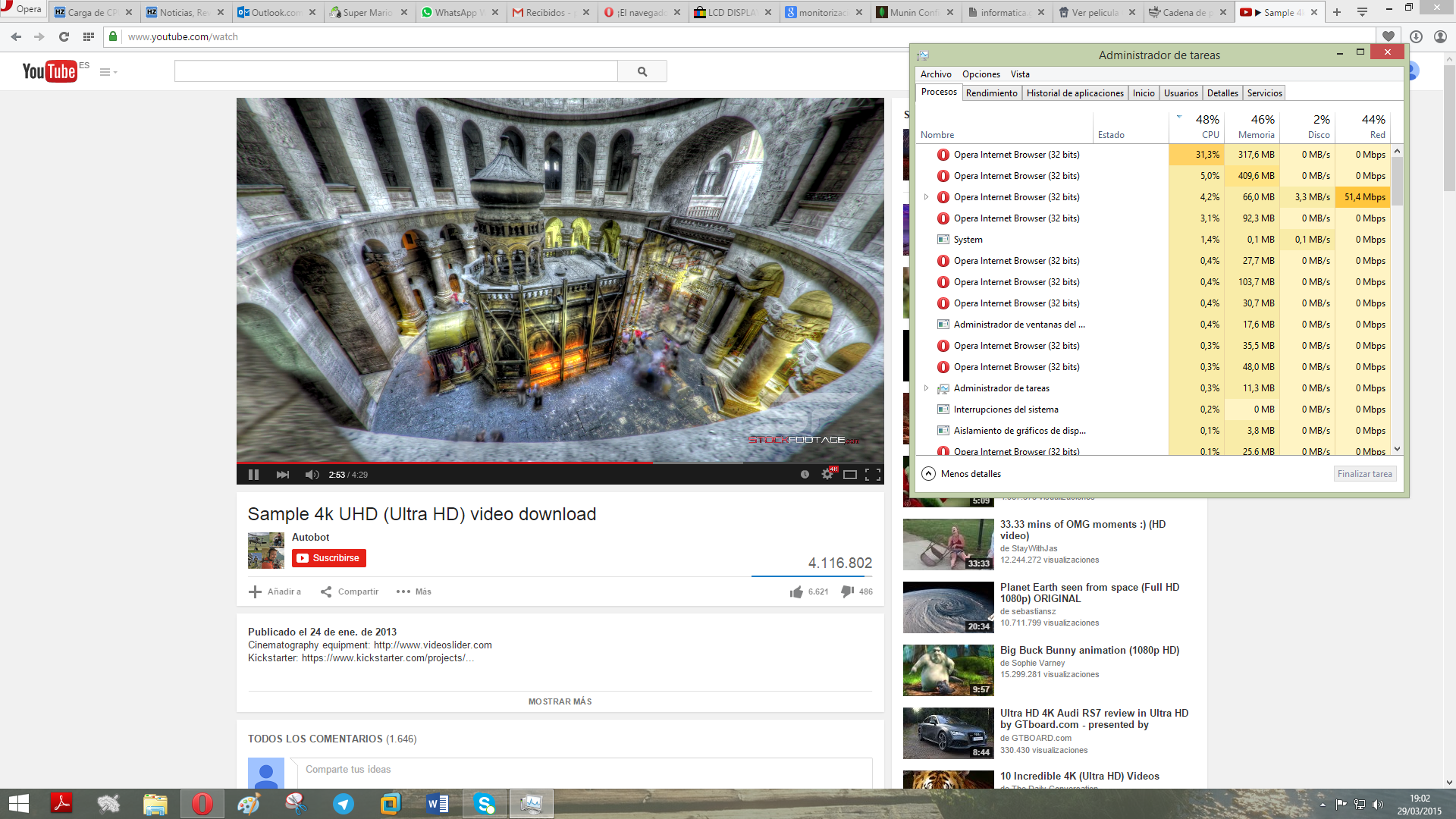Image resolution: width=1456 pixels, height=819 pixels.
Task: Open Opera downloads icon
Action: click(x=1416, y=36)
